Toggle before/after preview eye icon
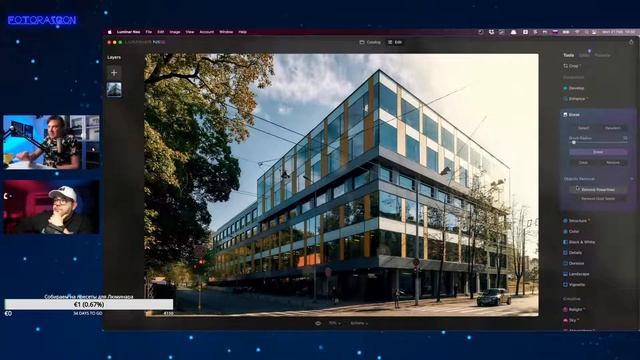640x360 pixels. [x=318, y=323]
